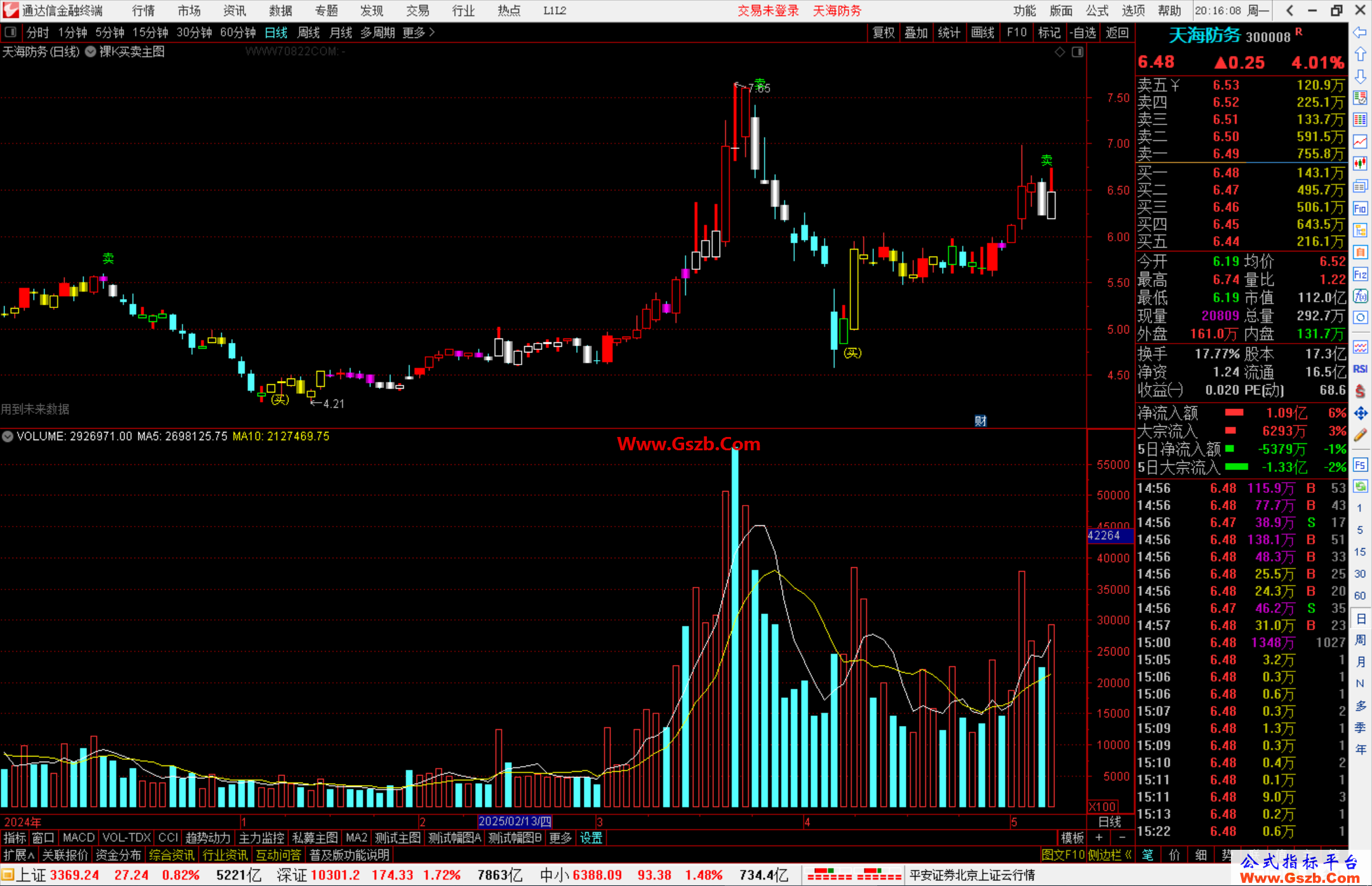Click the red S sidebar icon
Viewport: 1372px width, 886px height.
pyautogui.click(x=1360, y=391)
